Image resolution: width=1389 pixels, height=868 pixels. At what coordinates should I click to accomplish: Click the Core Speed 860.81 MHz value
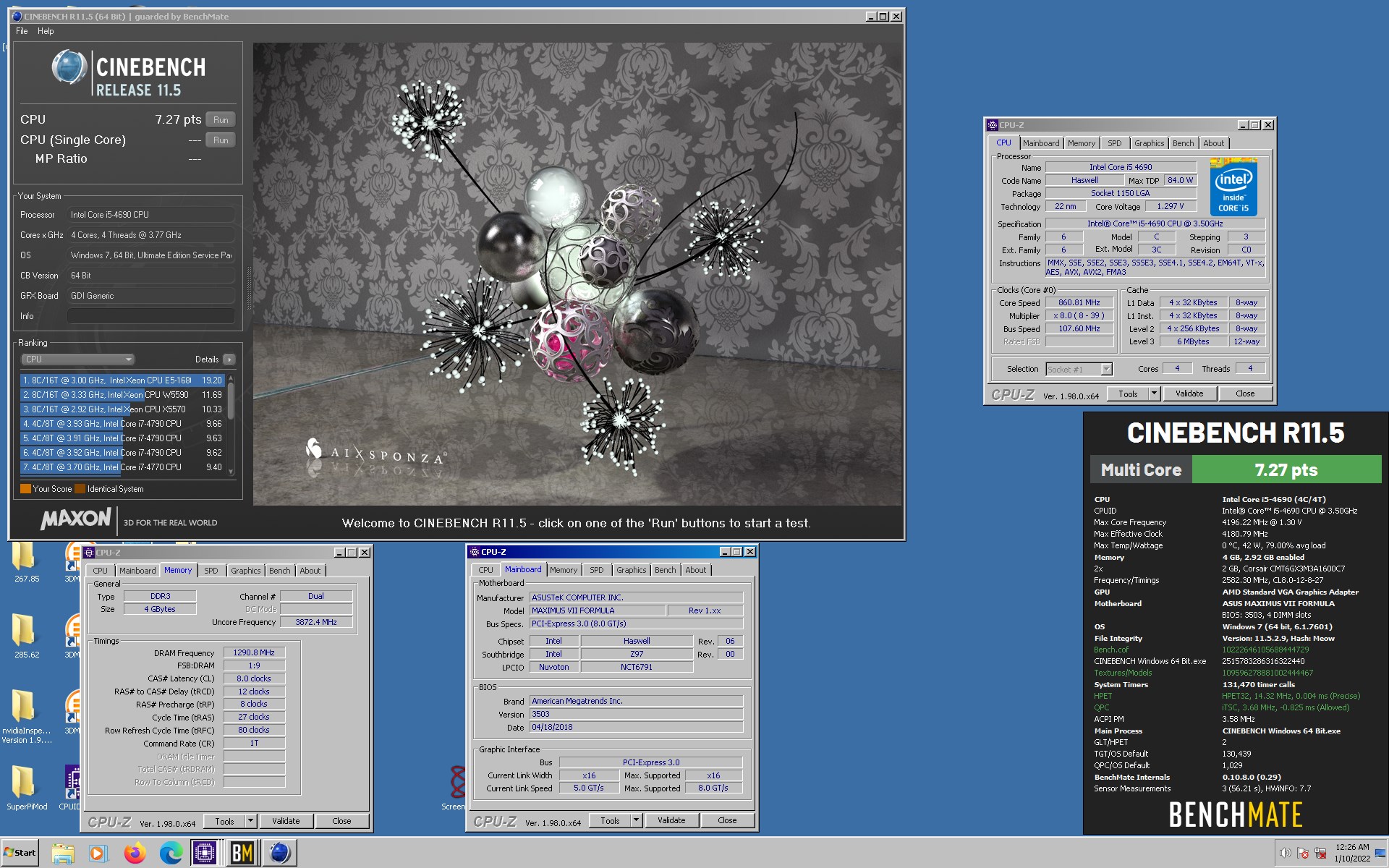(1079, 303)
